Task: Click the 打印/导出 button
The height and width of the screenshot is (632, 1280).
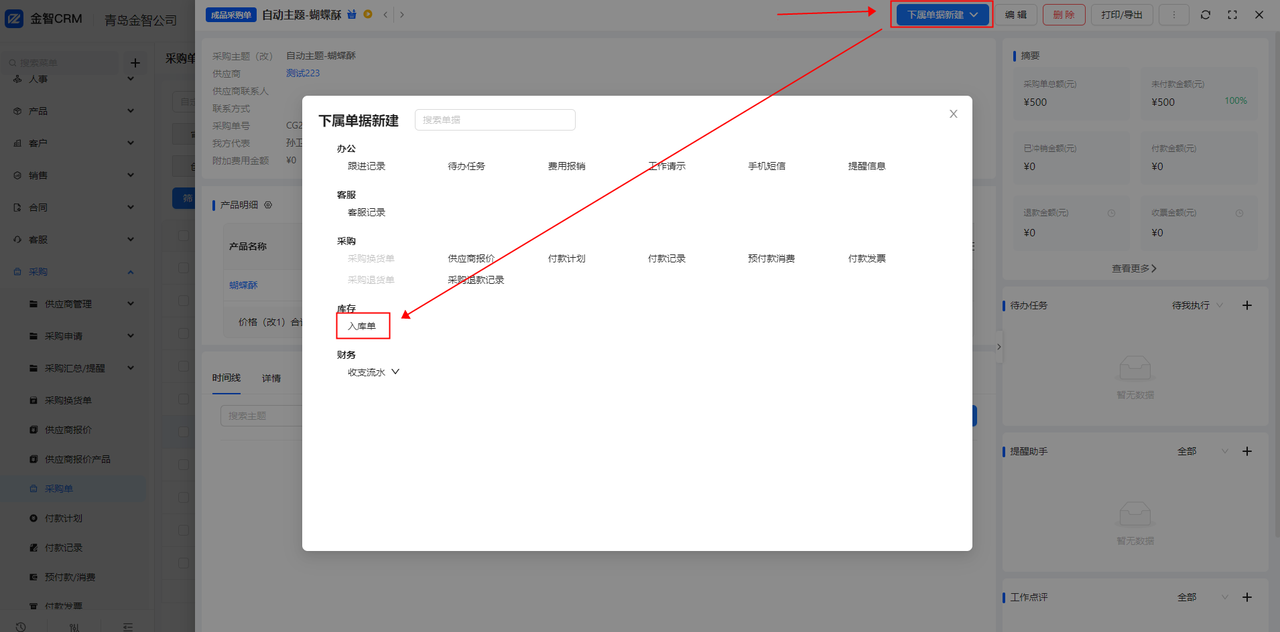Action: tap(1122, 15)
